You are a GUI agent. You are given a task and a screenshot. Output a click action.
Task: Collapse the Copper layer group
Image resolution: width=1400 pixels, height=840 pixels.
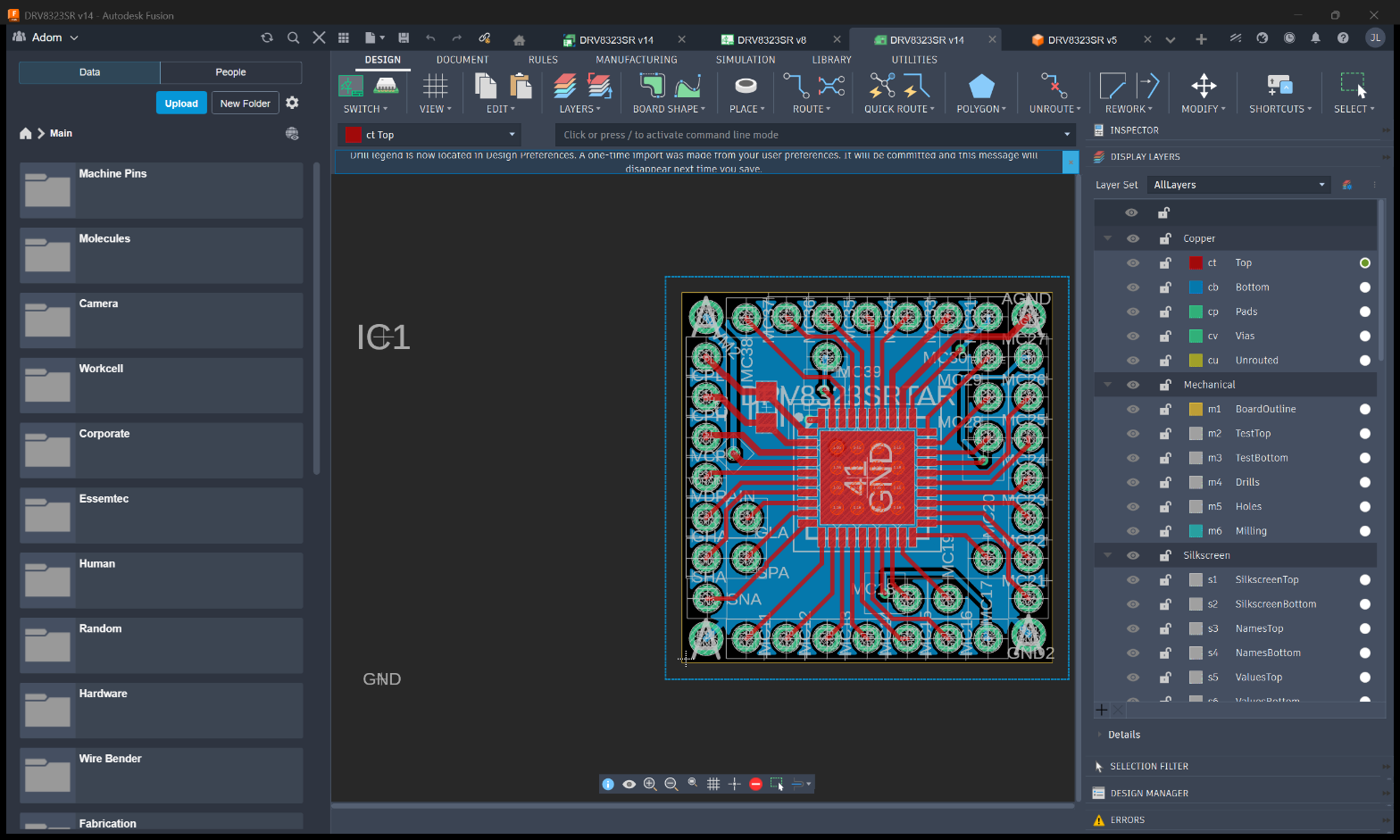[x=1108, y=238]
